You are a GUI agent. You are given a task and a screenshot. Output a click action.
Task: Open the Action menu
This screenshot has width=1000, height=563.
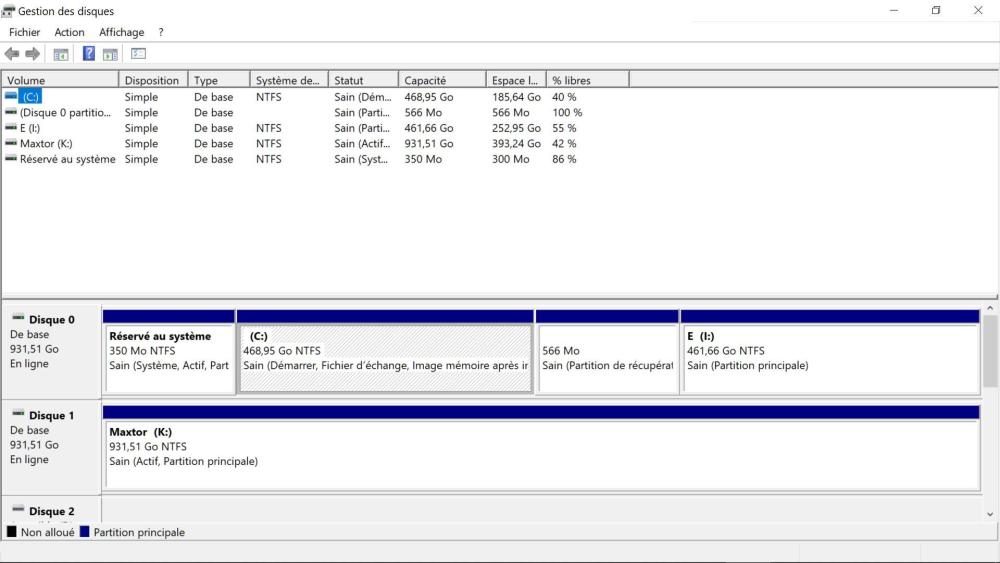(x=70, y=32)
